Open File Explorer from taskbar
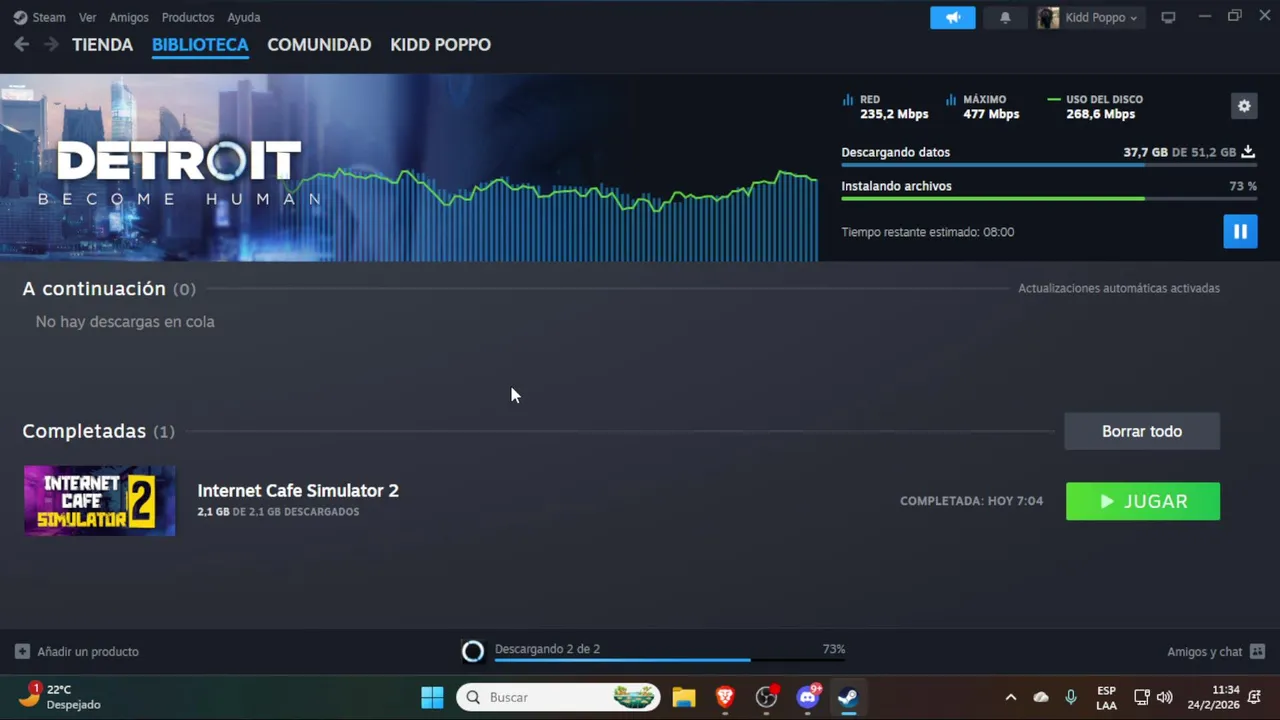The image size is (1280, 720). (x=684, y=697)
